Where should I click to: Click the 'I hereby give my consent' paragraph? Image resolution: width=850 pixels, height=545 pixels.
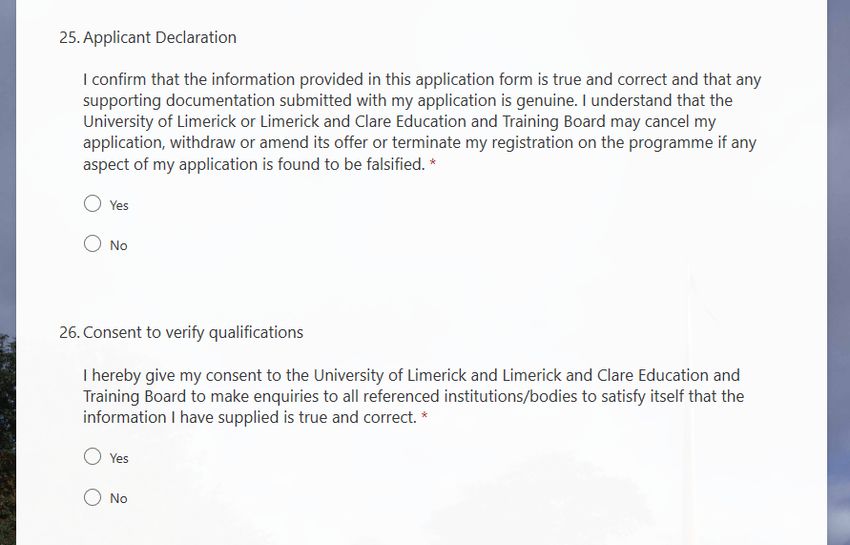click(414, 396)
